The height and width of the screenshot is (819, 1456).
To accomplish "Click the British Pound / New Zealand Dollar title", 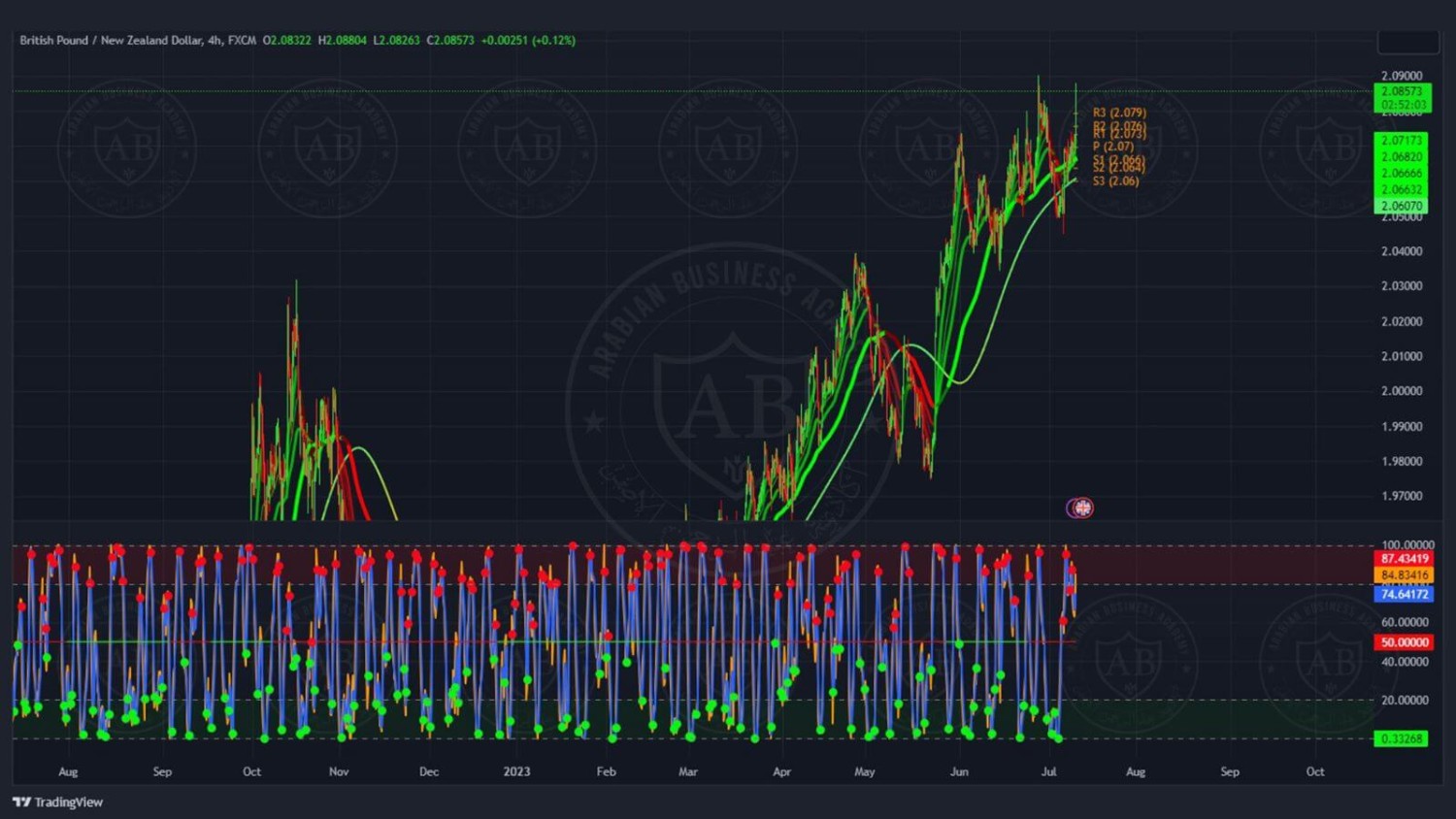I will pos(111,40).
